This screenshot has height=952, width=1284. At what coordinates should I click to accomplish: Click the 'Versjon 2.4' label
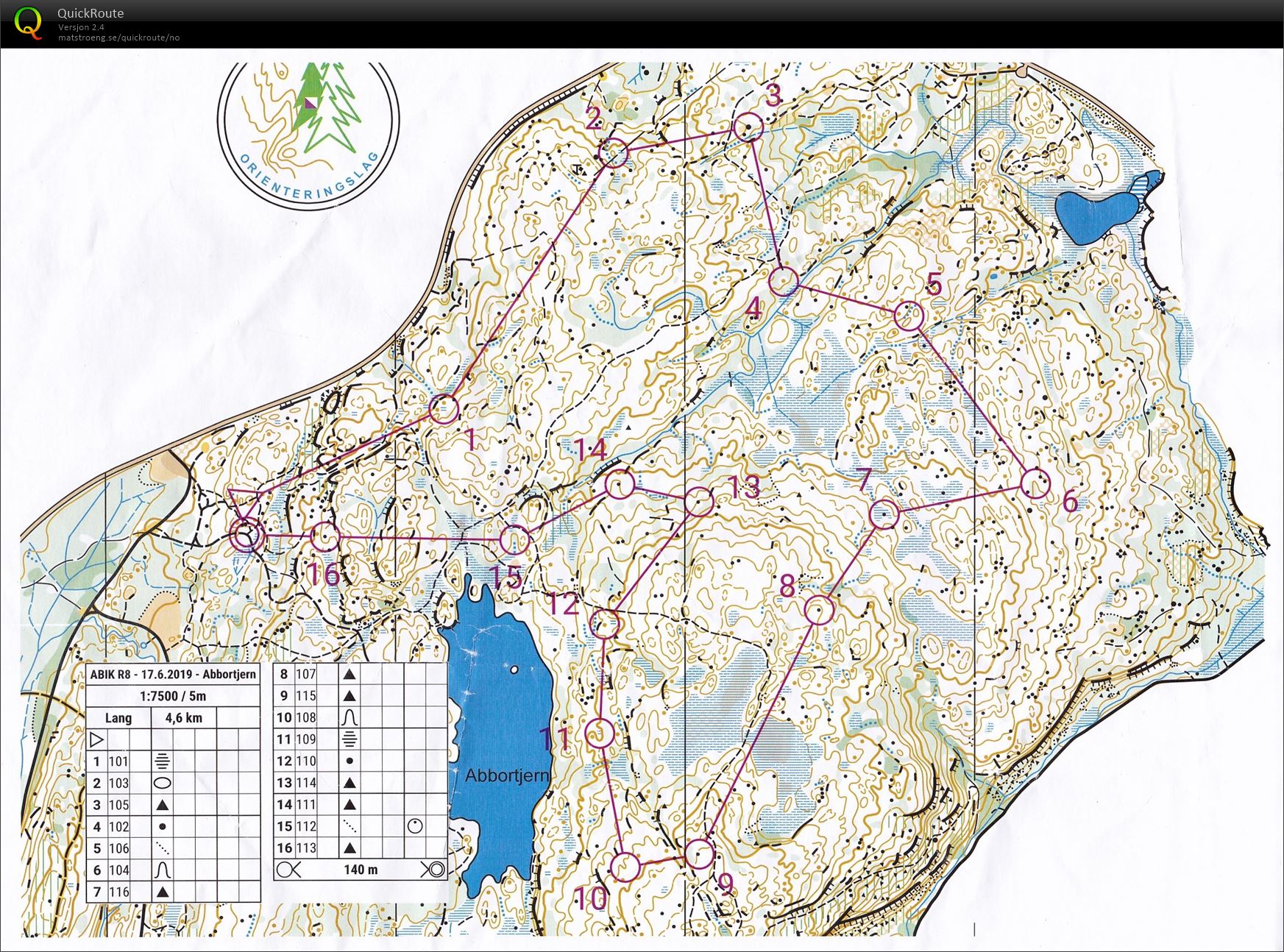coord(81,27)
